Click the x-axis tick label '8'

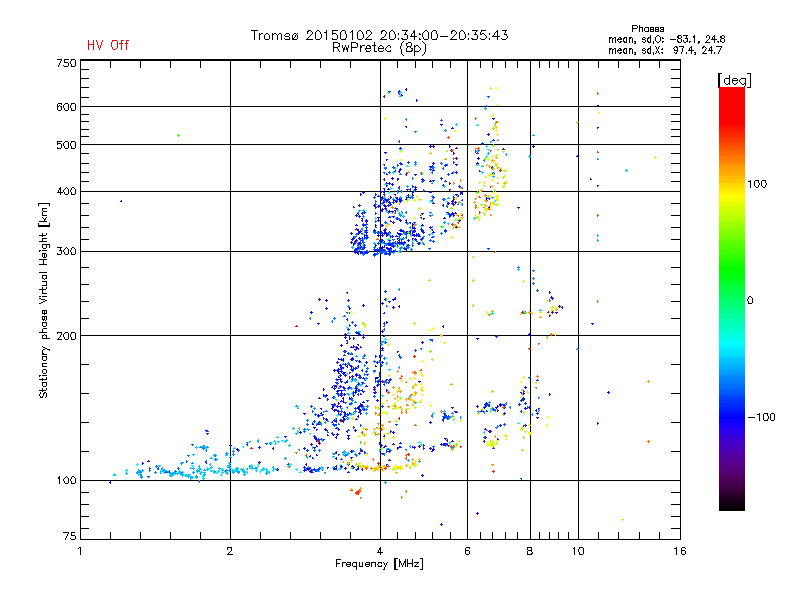pyautogui.click(x=530, y=551)
